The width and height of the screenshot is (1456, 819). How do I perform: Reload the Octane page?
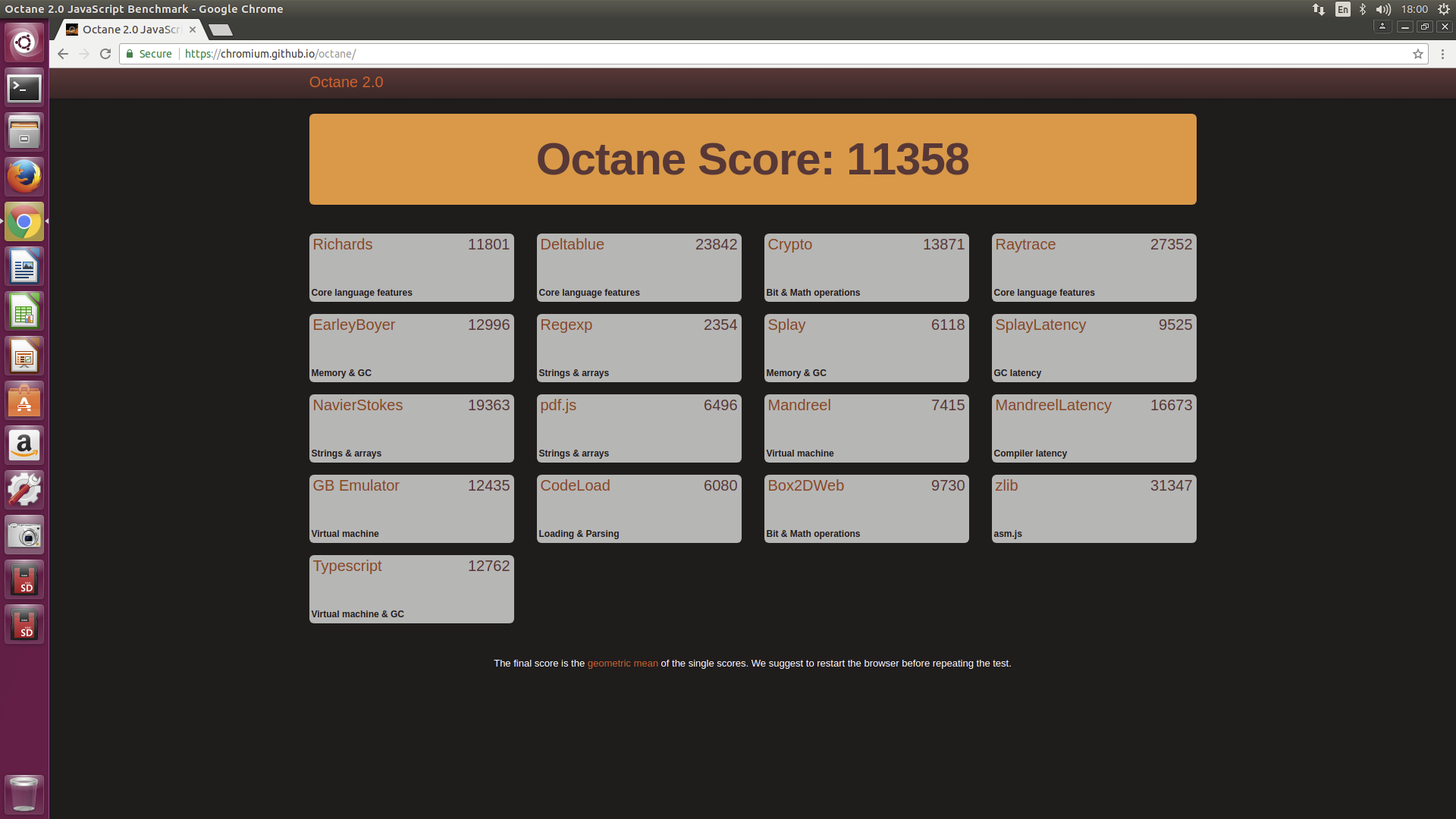point(105,54)
